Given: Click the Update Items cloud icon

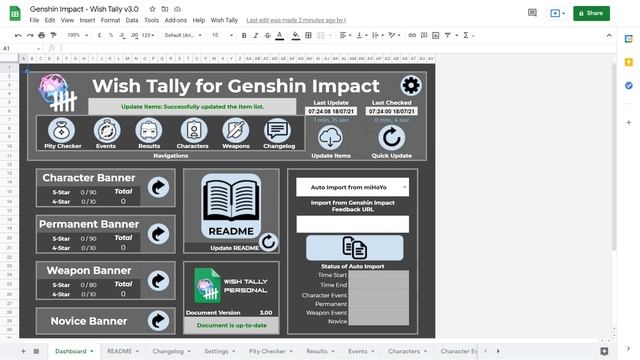Looking at the screenshot, I should (x=330, y=138).
